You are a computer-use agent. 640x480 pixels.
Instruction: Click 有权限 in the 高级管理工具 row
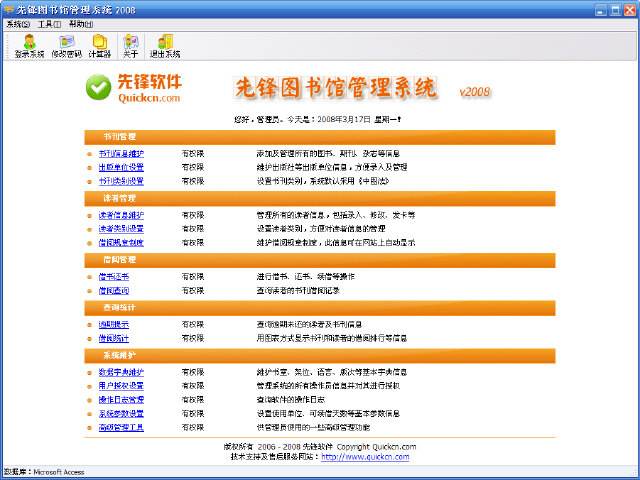click(193, 427)
